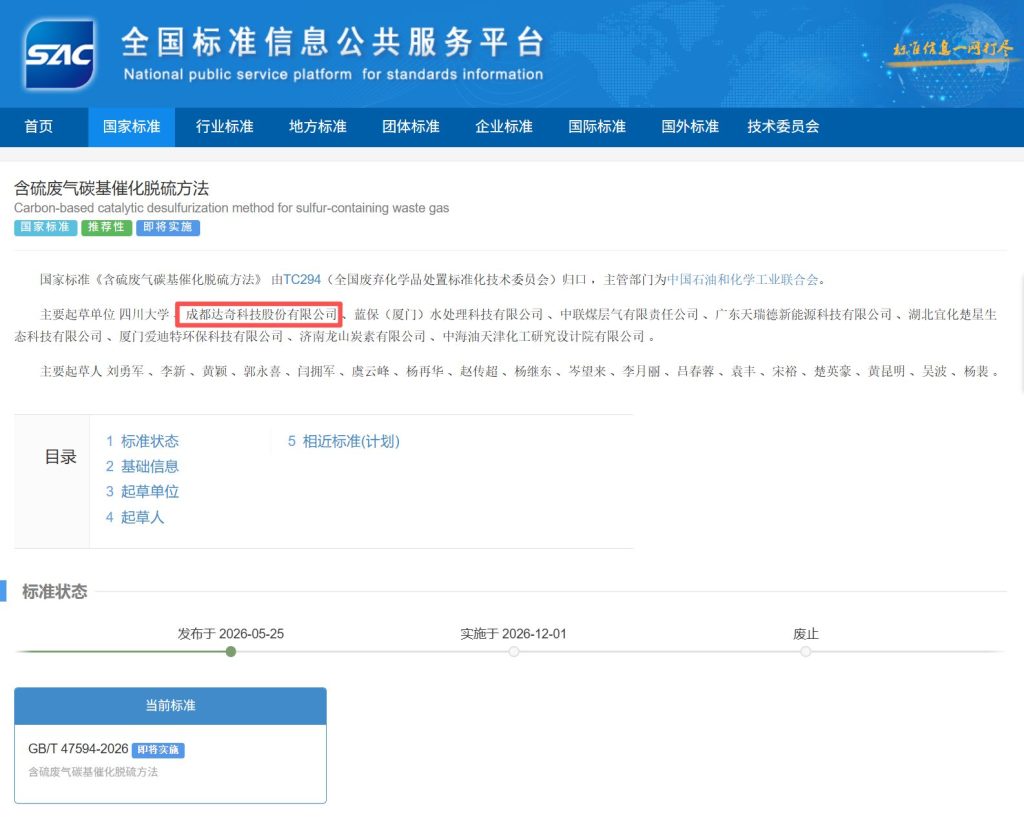Open the 技术委员会 nav item
The width and height of the screenshot is (1024, 821).
coord(783,127)
